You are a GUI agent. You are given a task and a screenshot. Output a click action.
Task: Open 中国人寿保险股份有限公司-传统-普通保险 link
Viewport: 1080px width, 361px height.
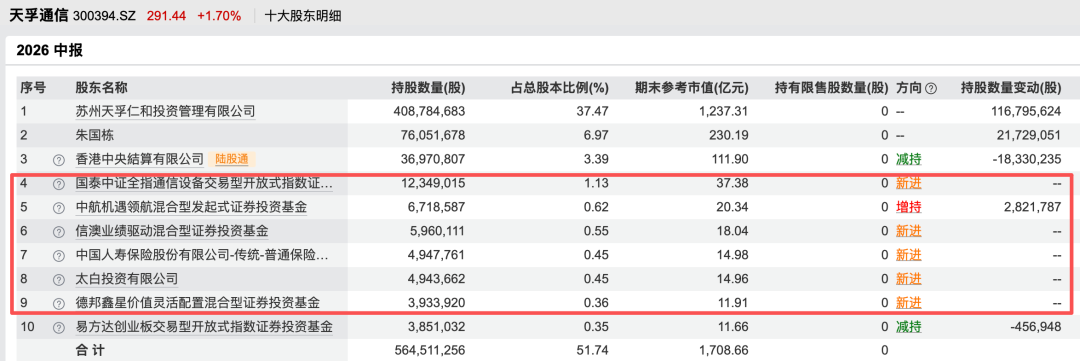pos(202,255)
